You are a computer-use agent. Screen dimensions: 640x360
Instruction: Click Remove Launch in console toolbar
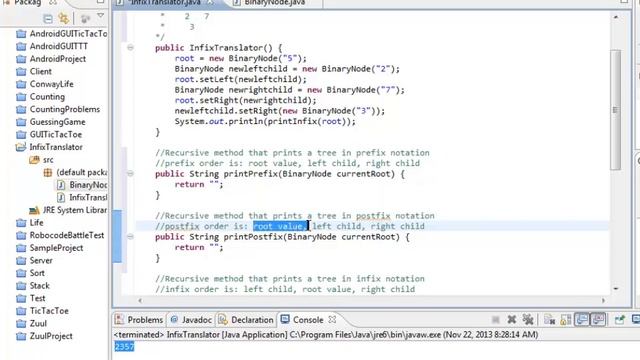[511, 320]
